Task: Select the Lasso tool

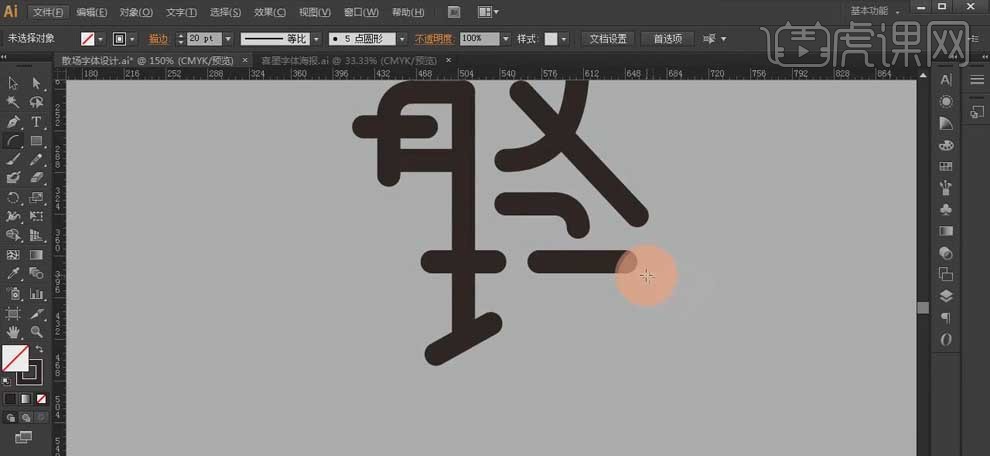Action: pyautogui.click(x=36, y=102)
